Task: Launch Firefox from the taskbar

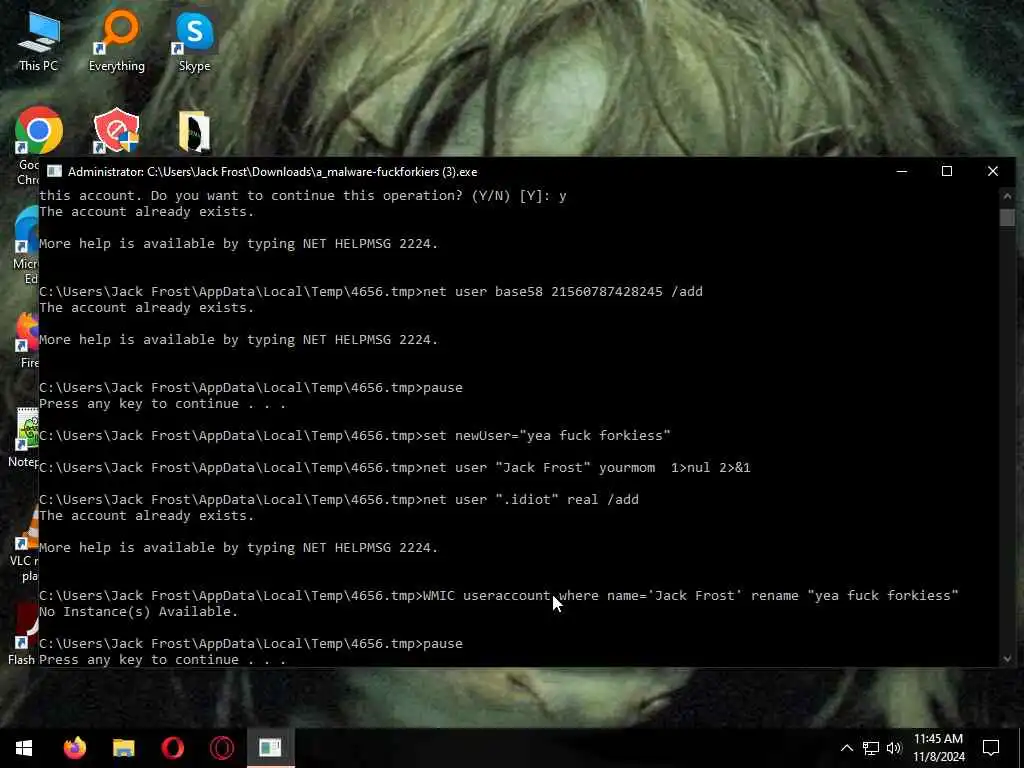Action: click(x=74, y=748)
